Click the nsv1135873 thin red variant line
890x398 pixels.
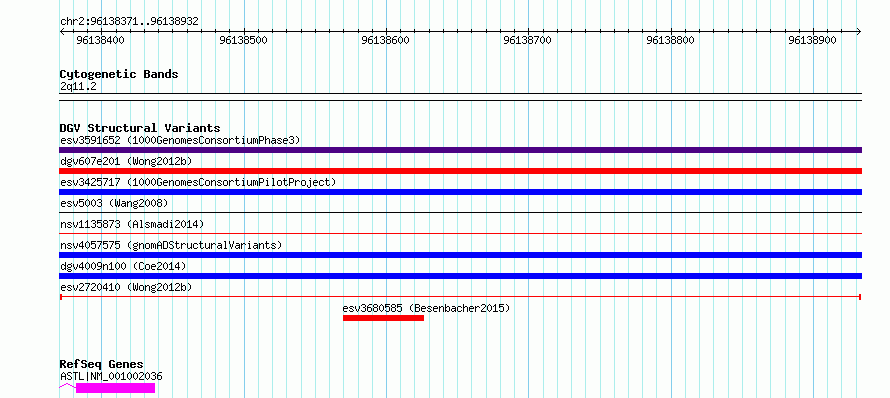[x=460, y=233]
